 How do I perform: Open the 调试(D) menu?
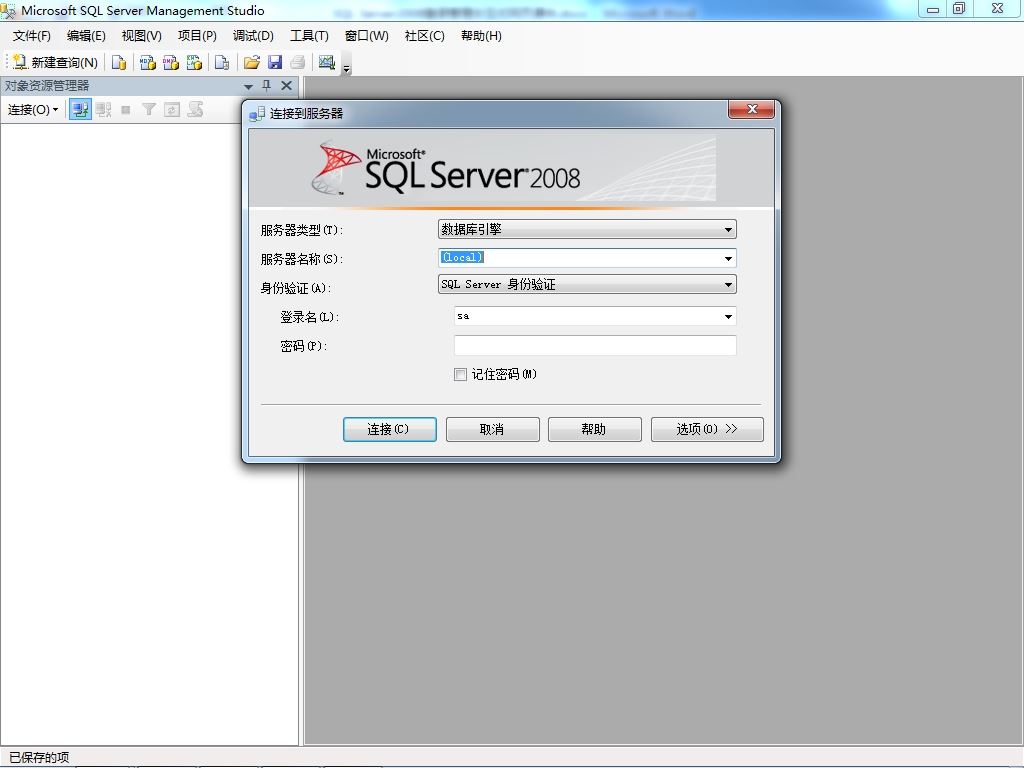click(253, 36)
